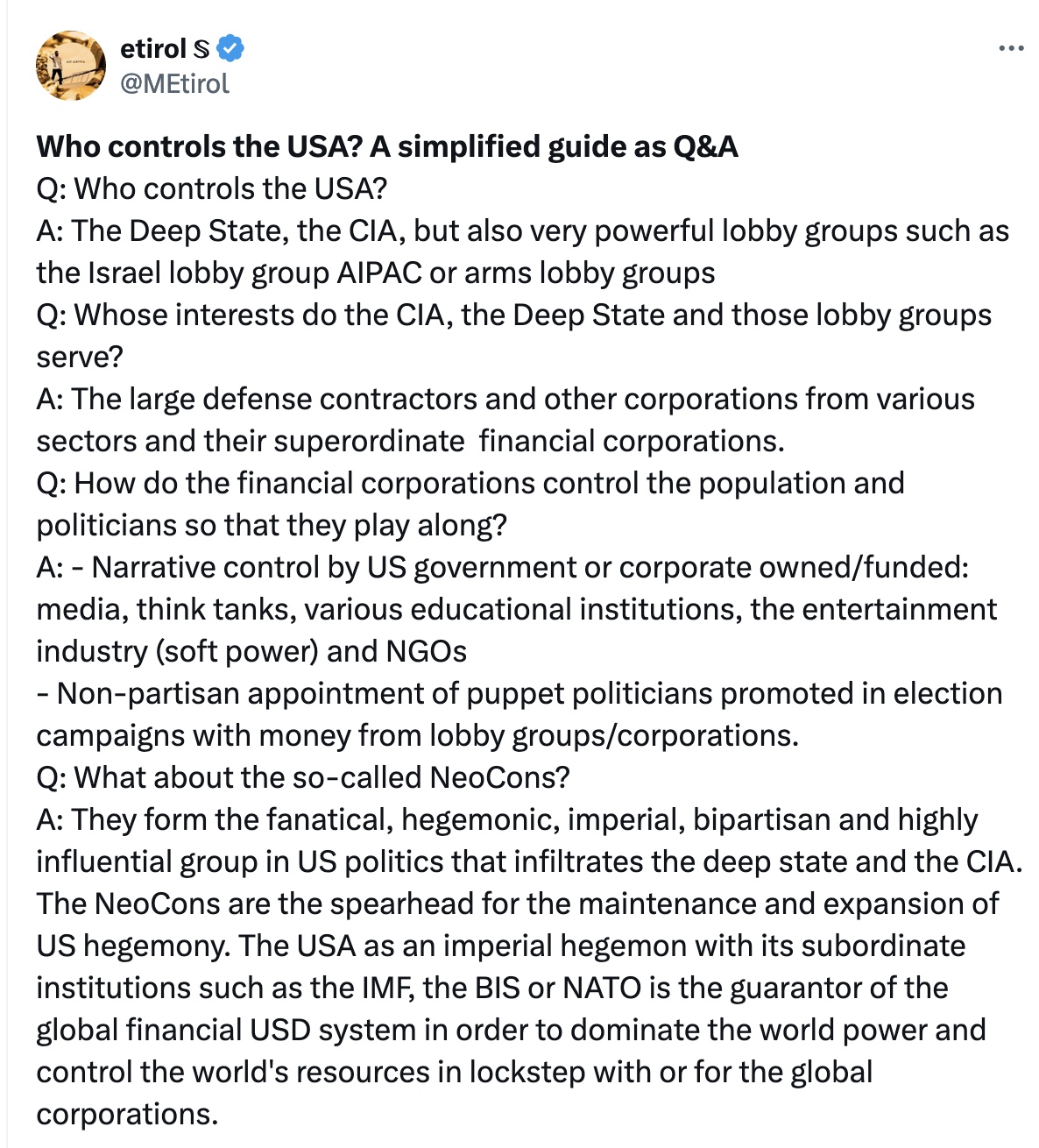
Task: Open etirol's profile picture
Action: pos(70,66)
